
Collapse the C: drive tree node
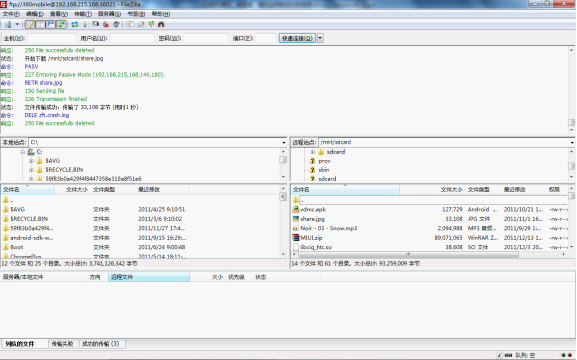pos(23,152)
